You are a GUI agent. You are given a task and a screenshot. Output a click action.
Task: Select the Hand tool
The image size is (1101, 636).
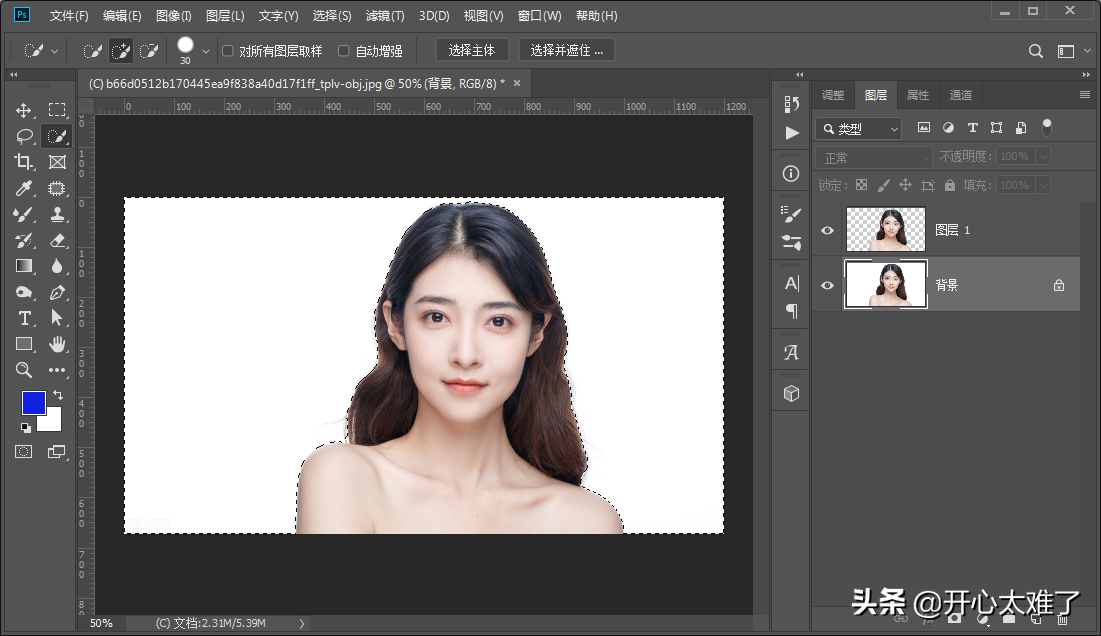coord(57,344)
